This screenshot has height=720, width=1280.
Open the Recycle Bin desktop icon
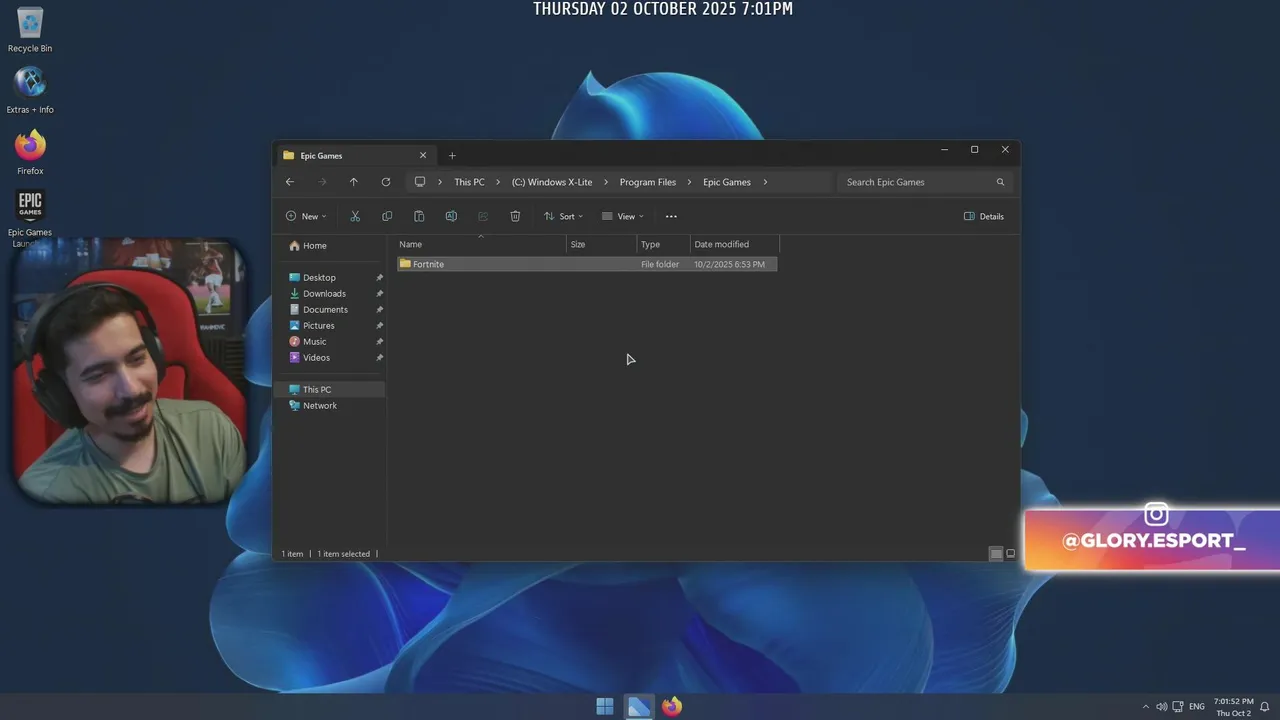30,30
